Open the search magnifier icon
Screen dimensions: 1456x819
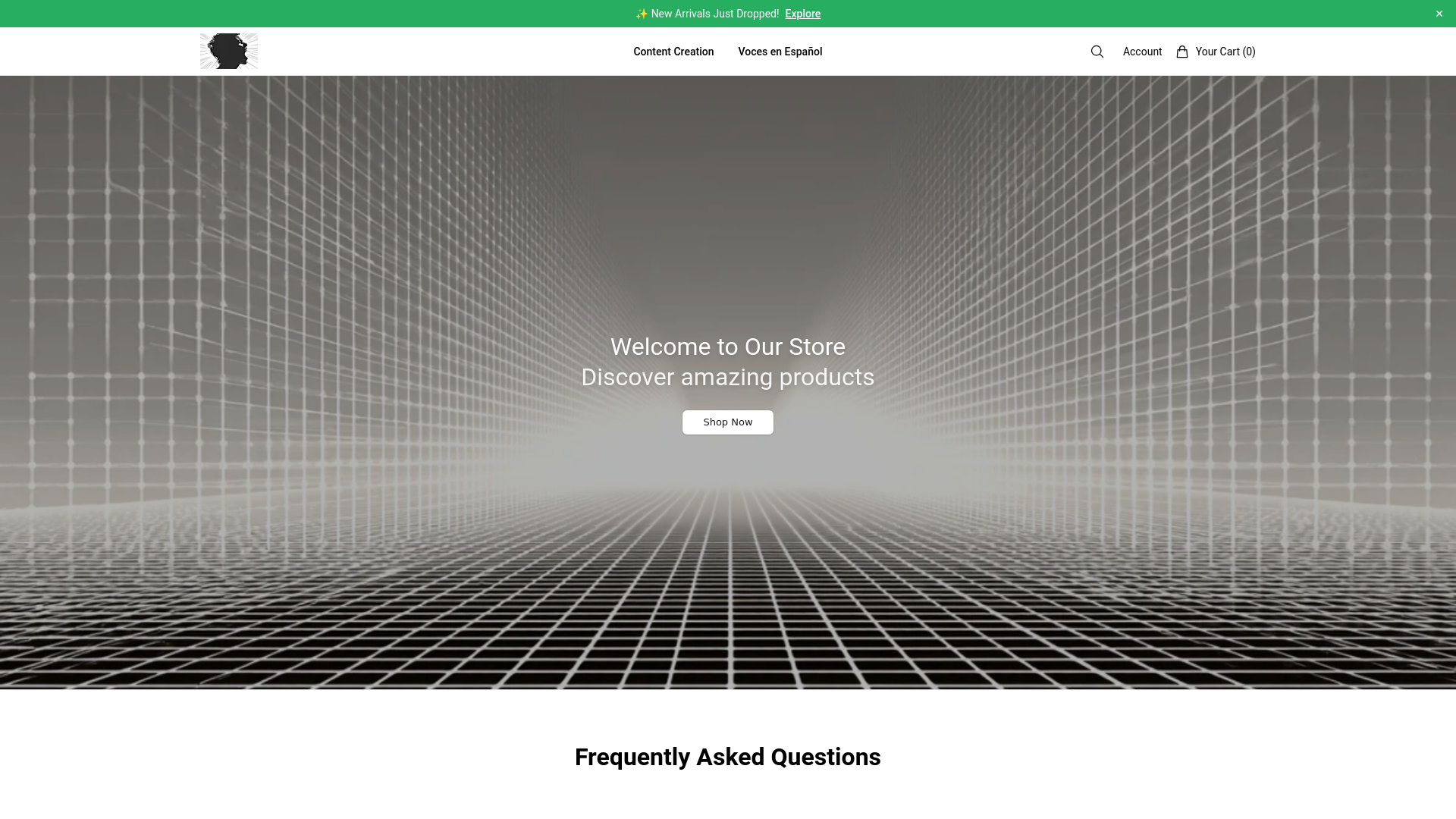tap(1097, 52)
